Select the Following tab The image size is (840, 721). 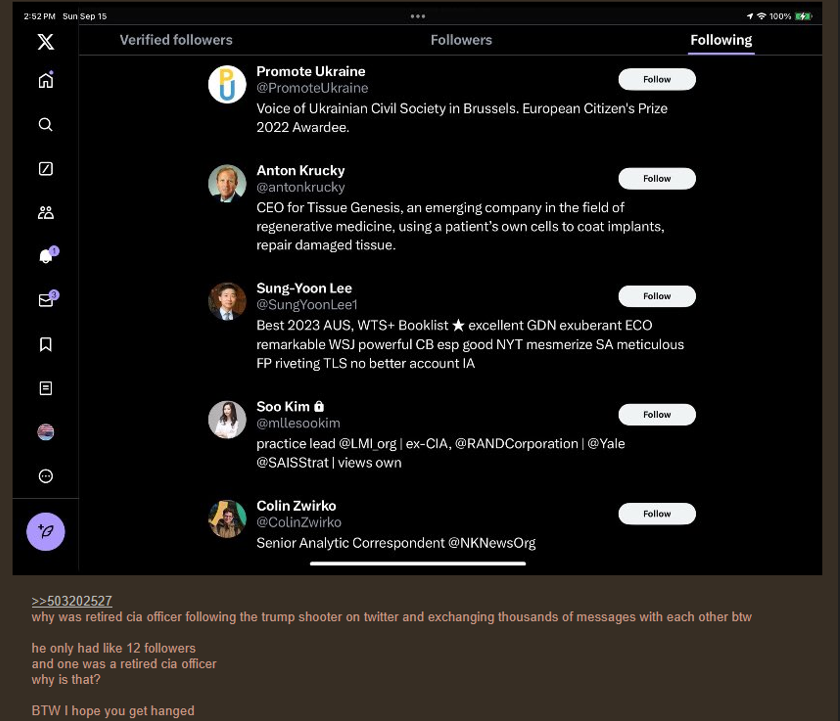click(721, 40)
